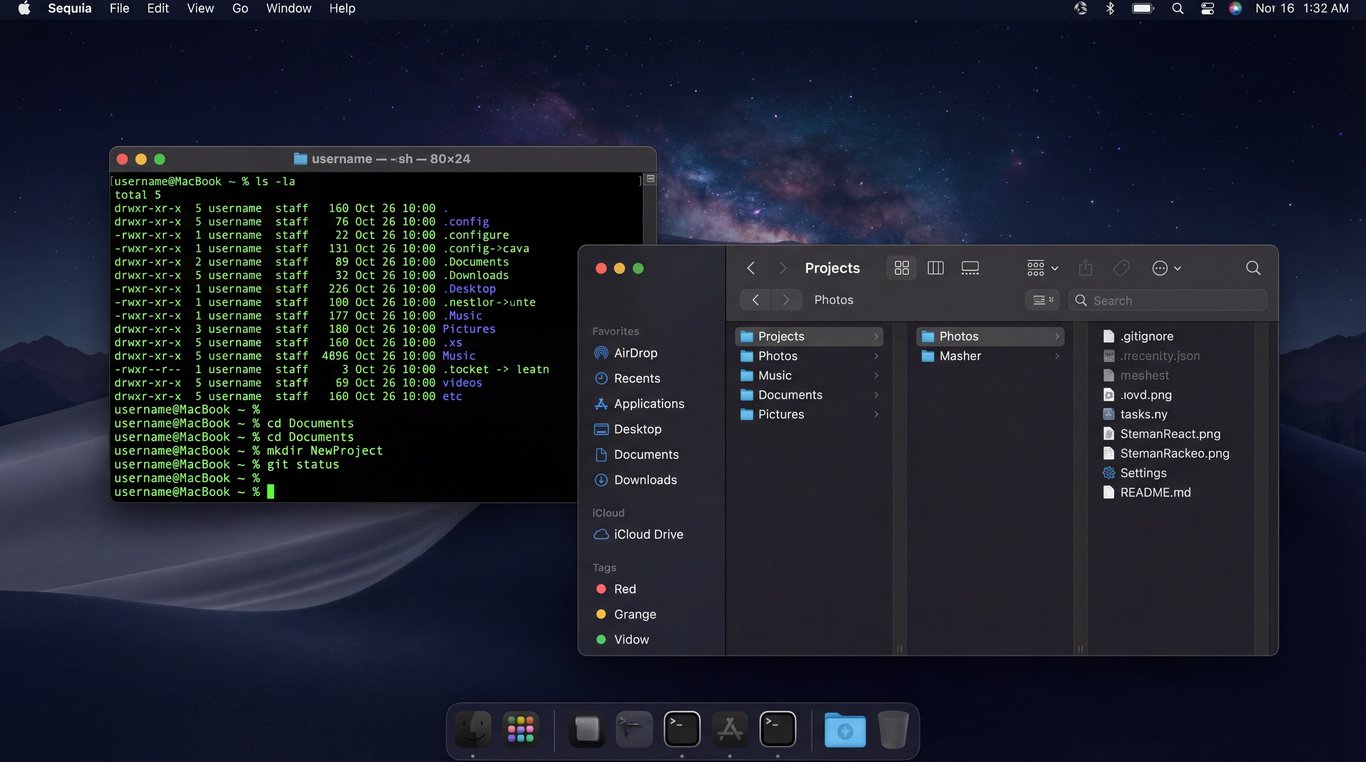
Task: Switch Finder to column view
Action: tap(935, 267)
